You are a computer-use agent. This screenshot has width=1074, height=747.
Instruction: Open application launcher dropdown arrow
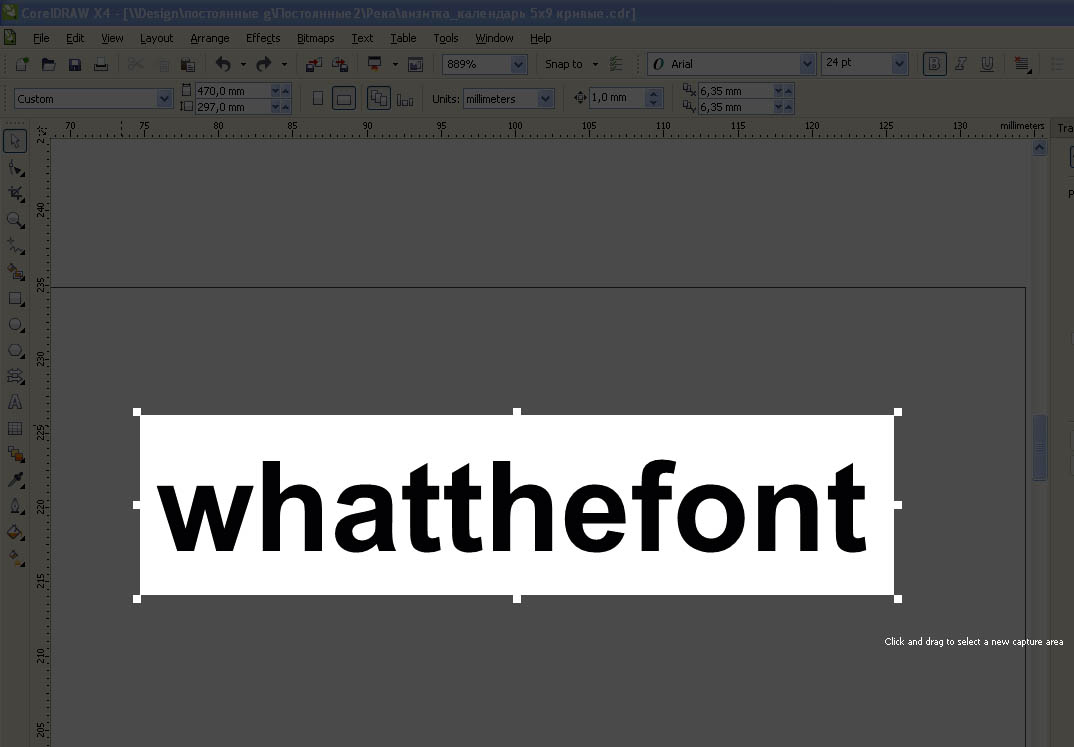395,64
